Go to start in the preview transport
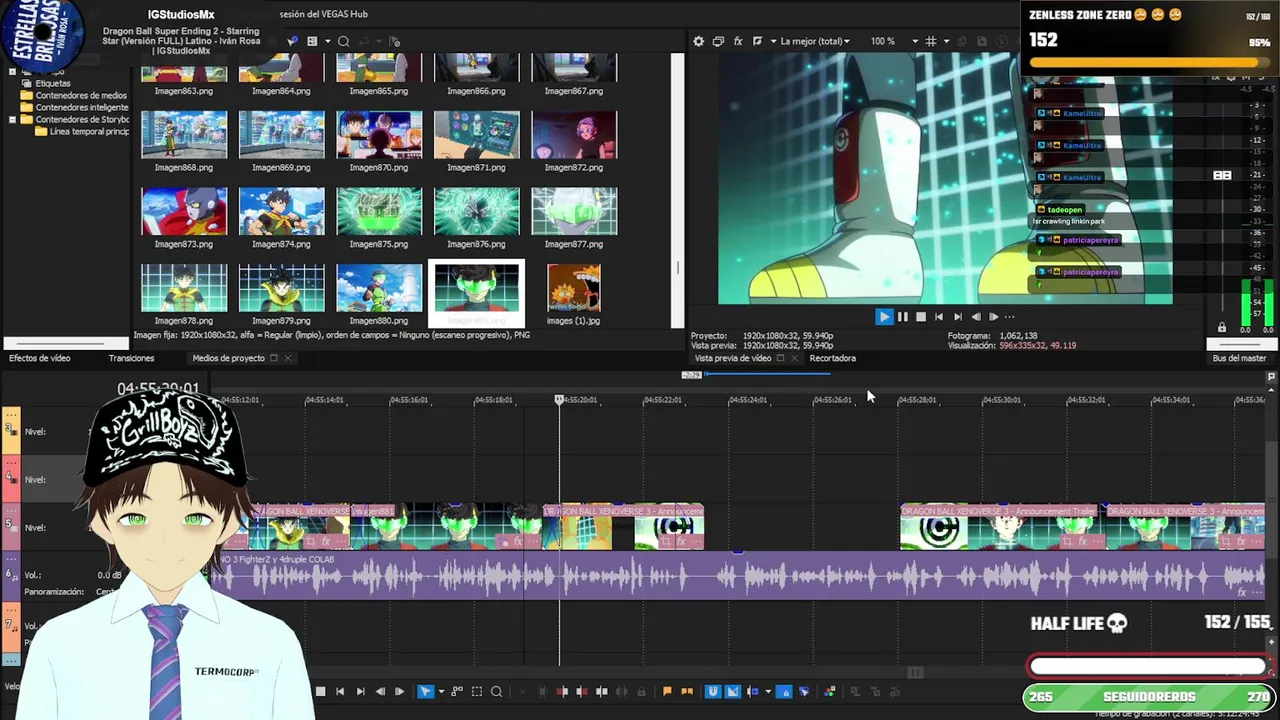This screenshot has height=720, width=1280. (x=939, y=316)
